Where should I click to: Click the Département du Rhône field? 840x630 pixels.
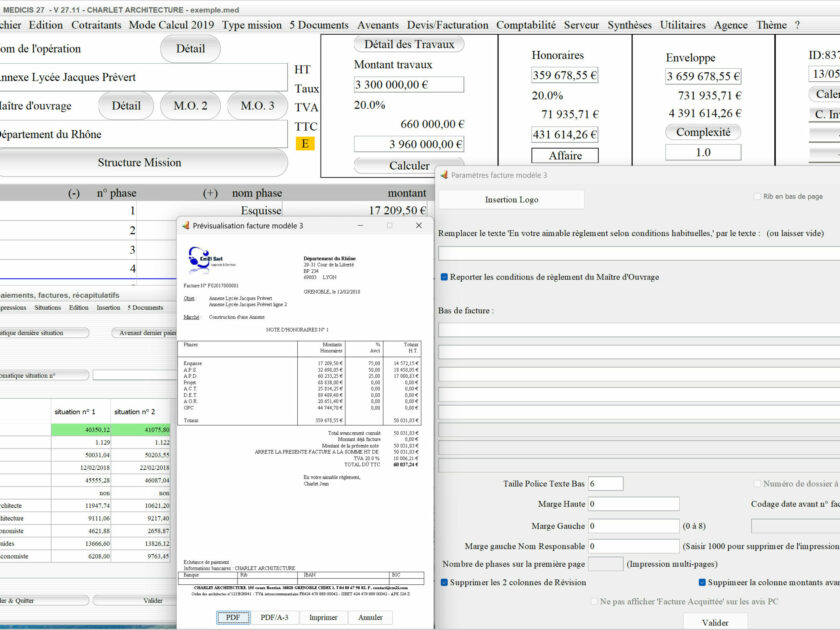click(142, 134)
